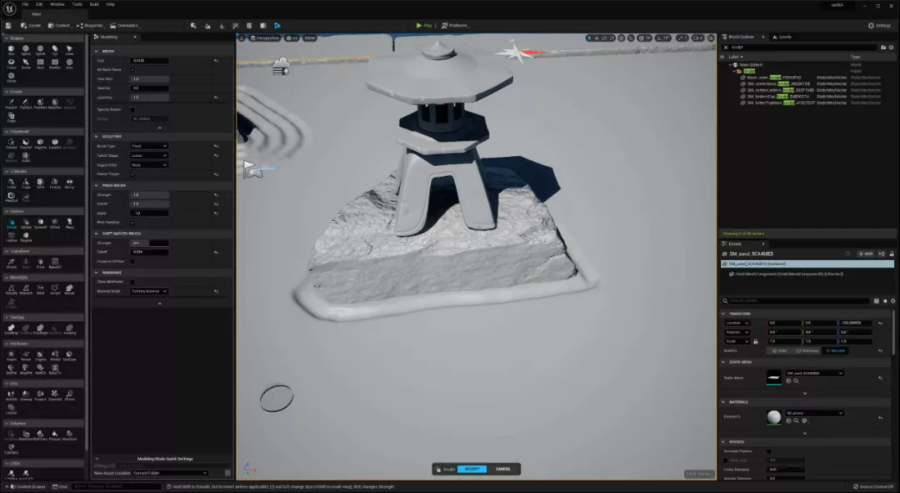
Task: Open the material Element 0 dropdown
Action: [x=814, y=413]
